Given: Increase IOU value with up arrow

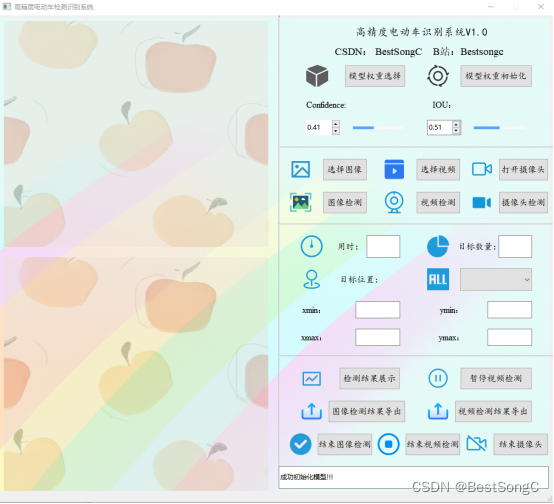Looking at the screenshot, I should pyautogui.click(x=456, y=124).
